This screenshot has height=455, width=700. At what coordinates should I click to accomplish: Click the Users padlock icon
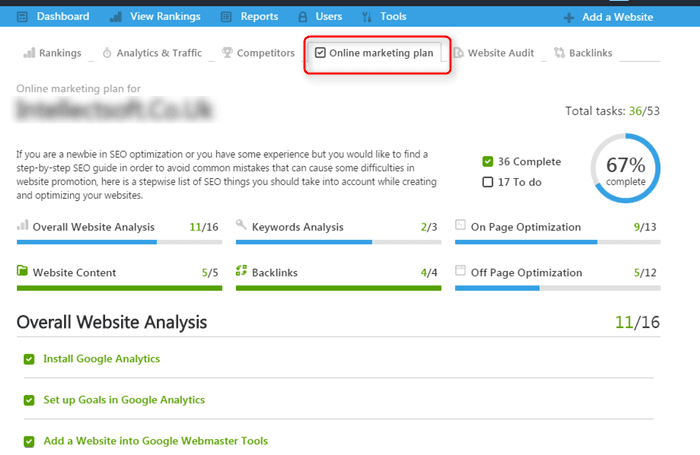(x=303, y=17)
